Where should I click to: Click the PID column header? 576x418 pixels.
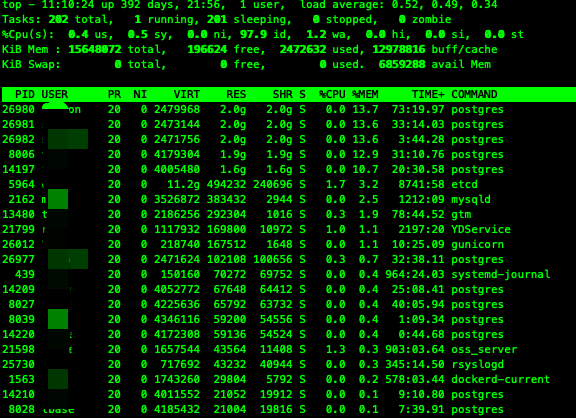(x=25, y=94)
